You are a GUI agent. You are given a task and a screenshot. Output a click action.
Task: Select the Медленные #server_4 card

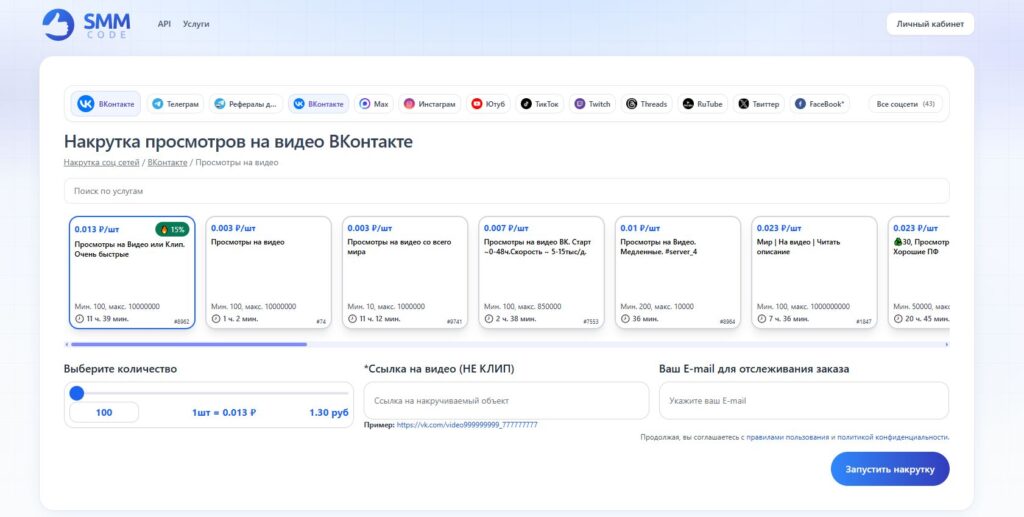point(678,272)
